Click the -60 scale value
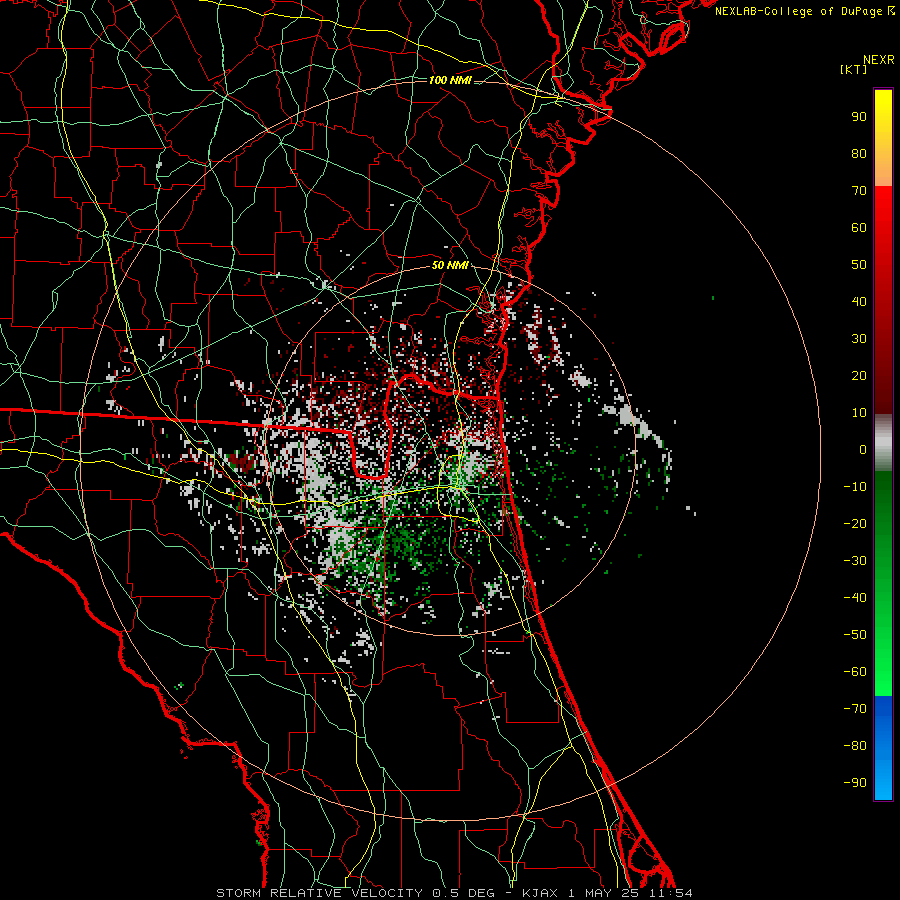Image resolution: width=900 pixels, height=900 pixels. (855, 672)
